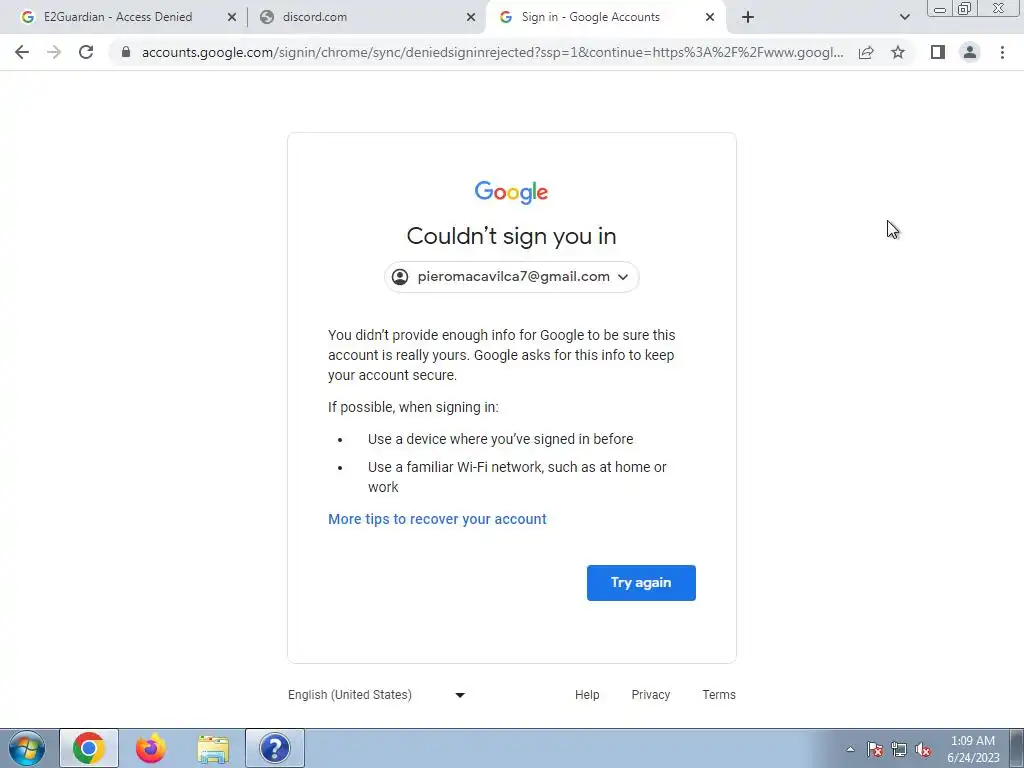Click the muted volume tray icon
Viewport: 1024px width, 768px height.
923,749
